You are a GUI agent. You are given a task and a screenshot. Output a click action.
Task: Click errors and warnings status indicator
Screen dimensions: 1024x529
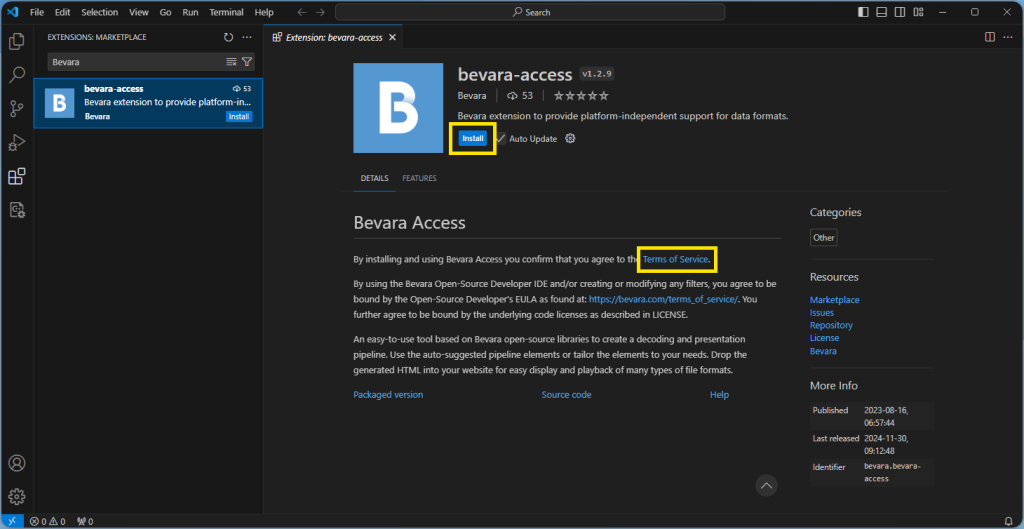[48, 521]
